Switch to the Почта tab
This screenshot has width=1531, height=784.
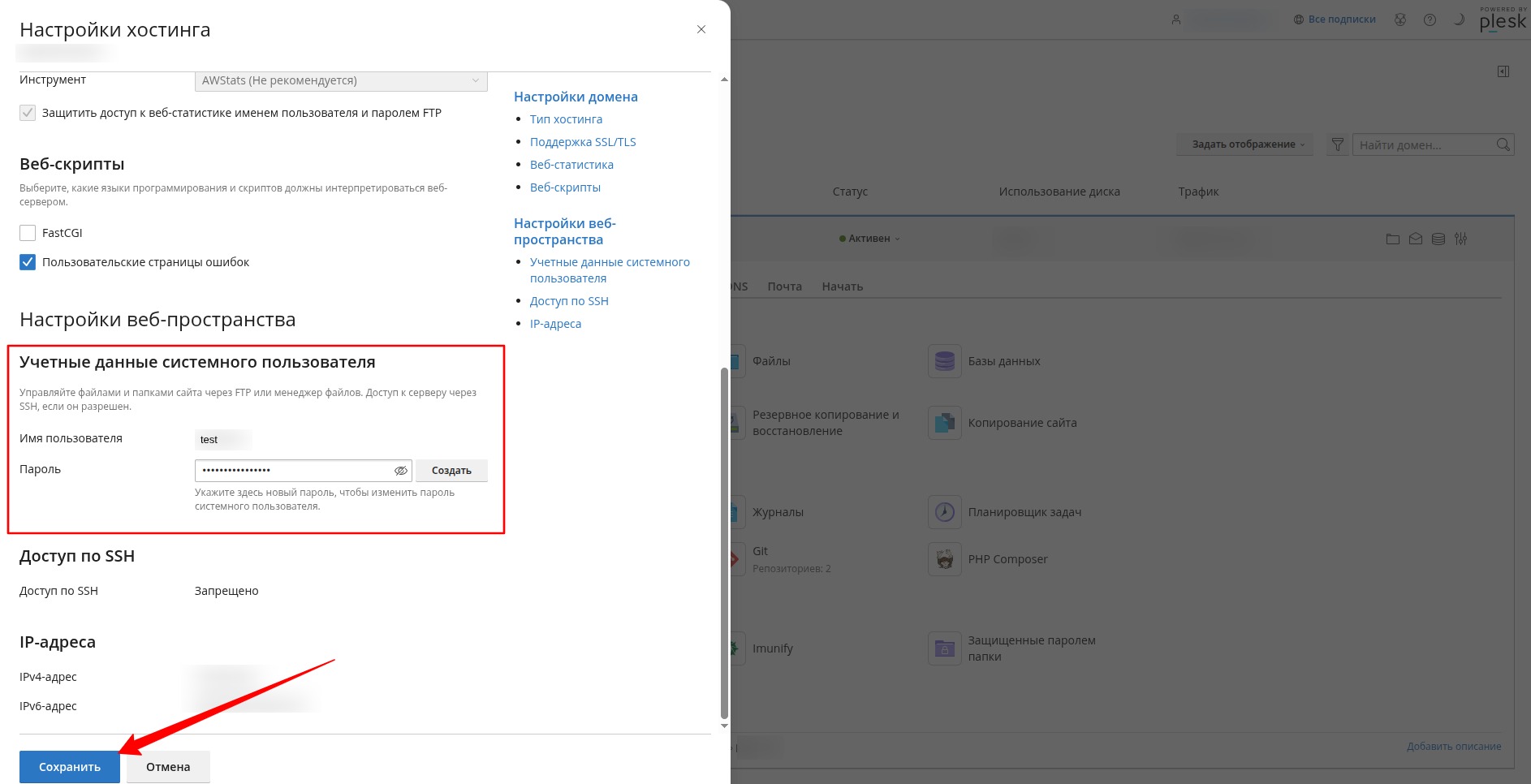click(x=784, y=286)
